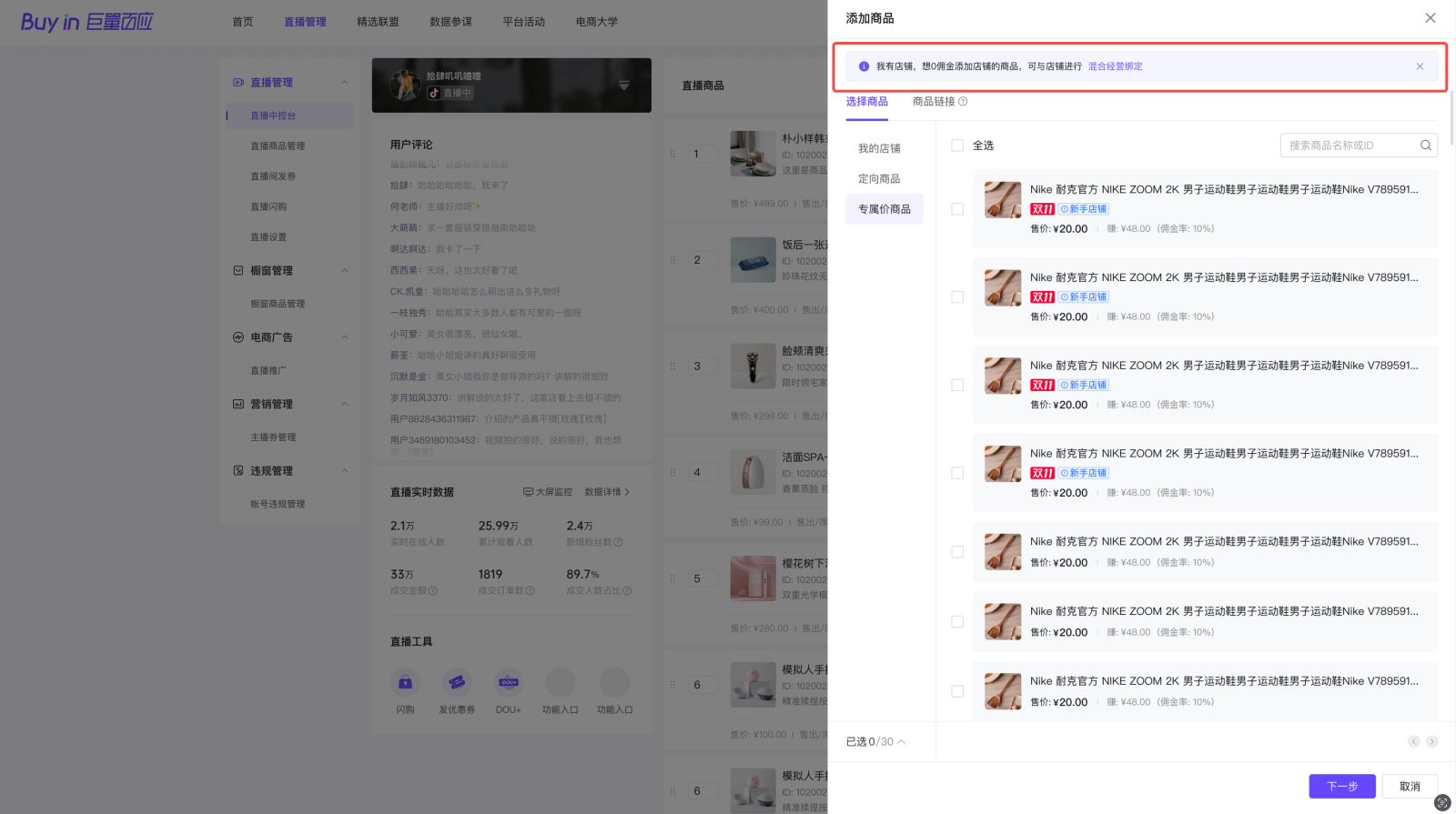
Task: Select 我的店铺 in the source list
Action: coord(879,148)
